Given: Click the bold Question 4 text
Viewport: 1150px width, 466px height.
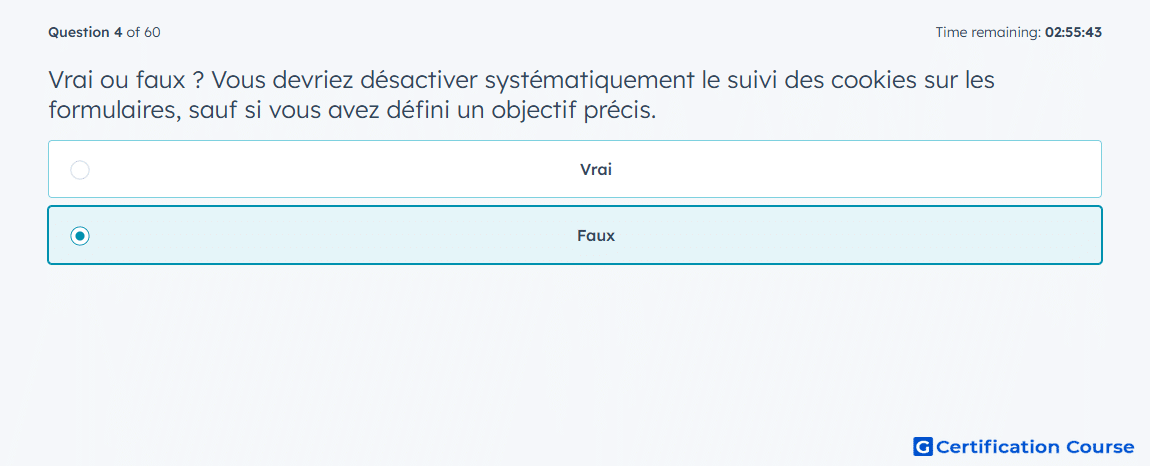Looking at the screenshot, I should coord(86,32).
